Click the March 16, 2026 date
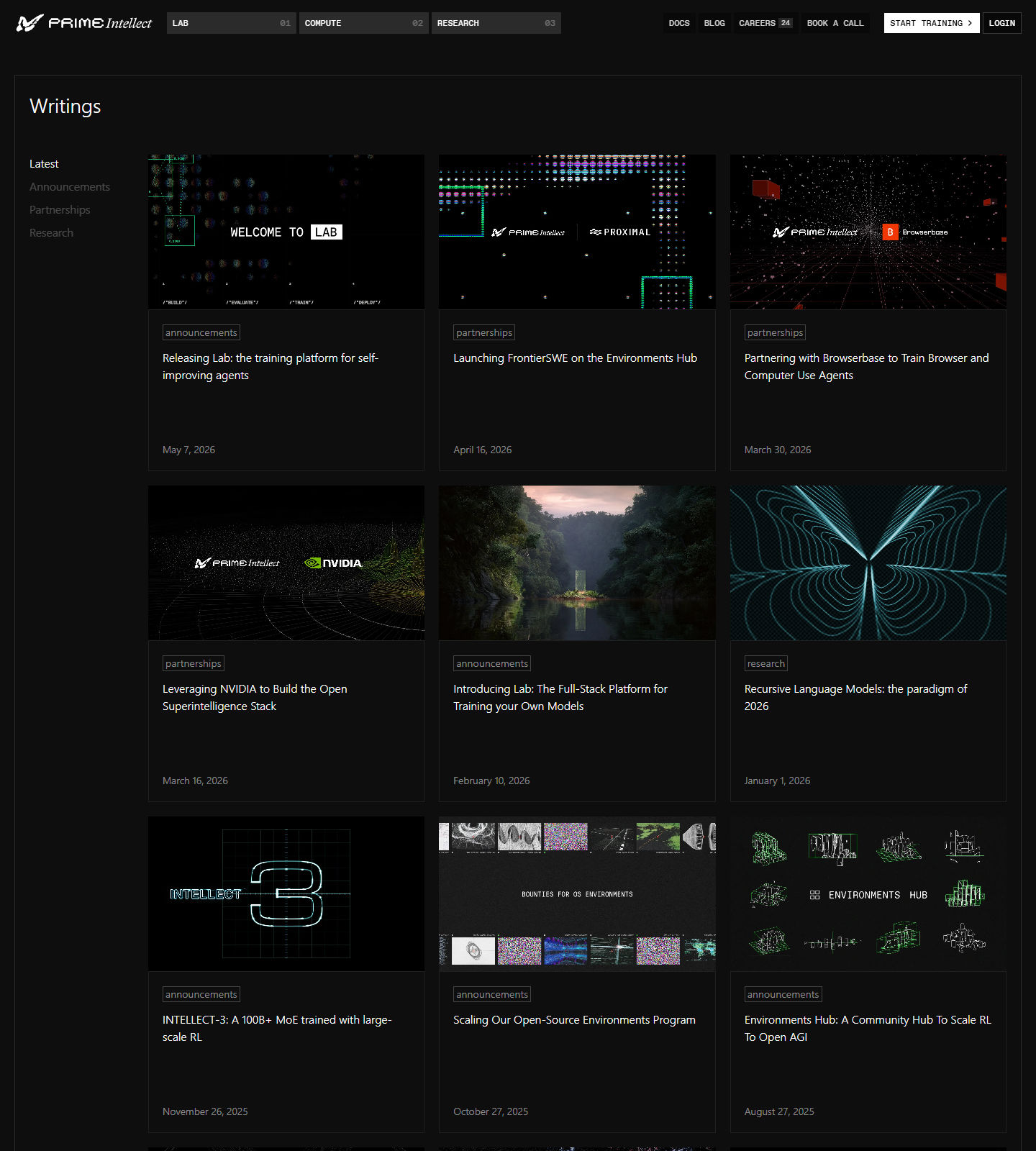This screenshot has width=1036, height=1151. 195,781
